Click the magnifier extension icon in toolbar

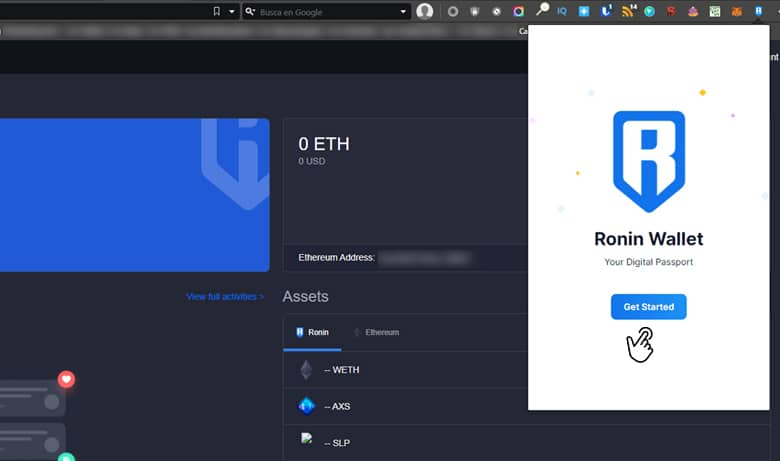tap(542, 9)
